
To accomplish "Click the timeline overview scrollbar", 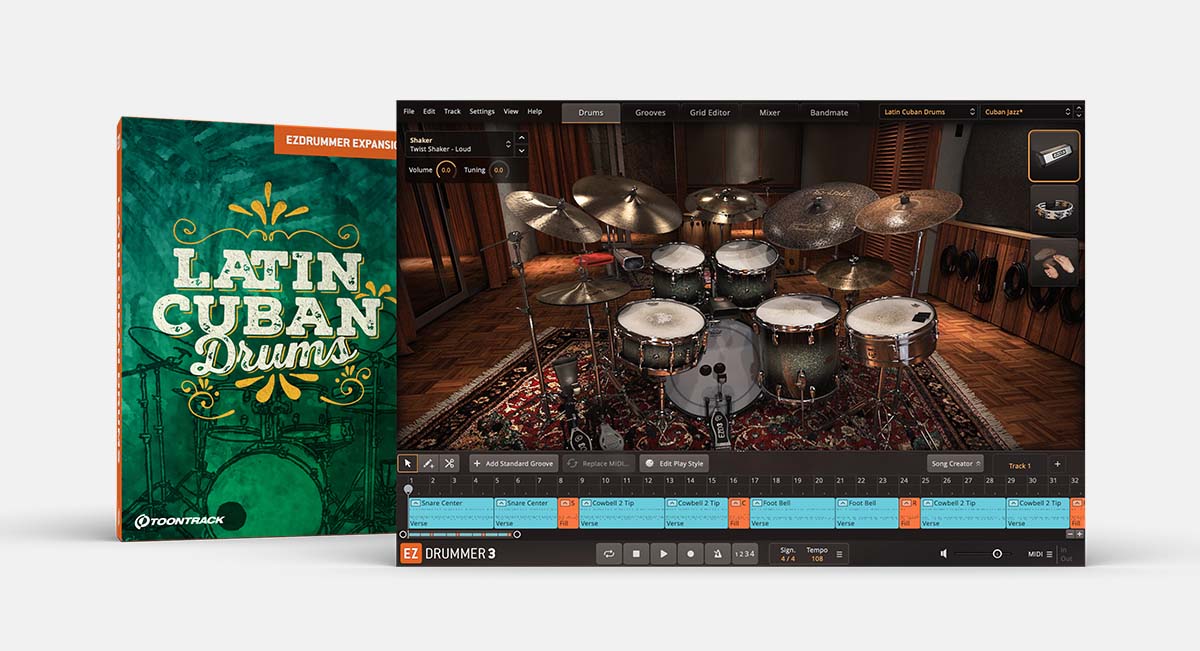I will (460, 534).
